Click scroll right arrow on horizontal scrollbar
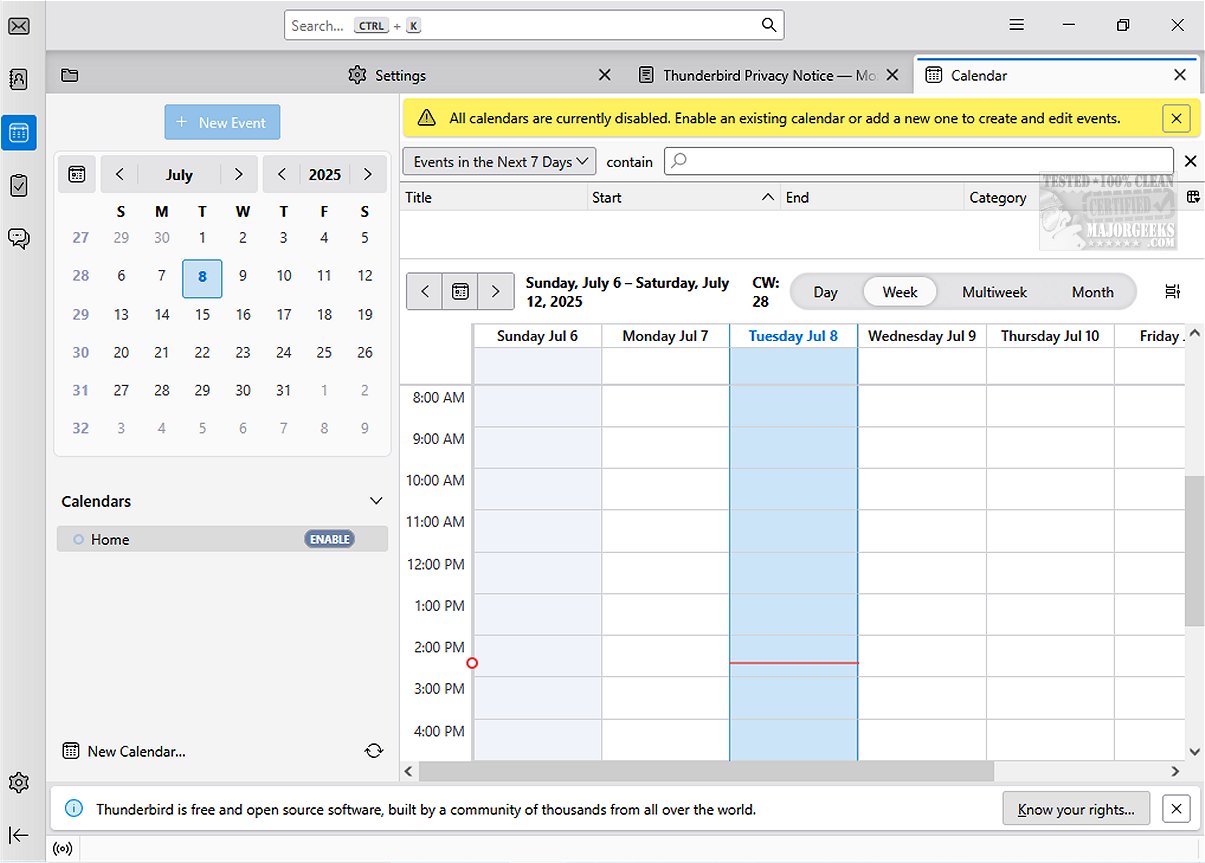This screenshot has height=863, width=1205. (x=1176, y=771)
